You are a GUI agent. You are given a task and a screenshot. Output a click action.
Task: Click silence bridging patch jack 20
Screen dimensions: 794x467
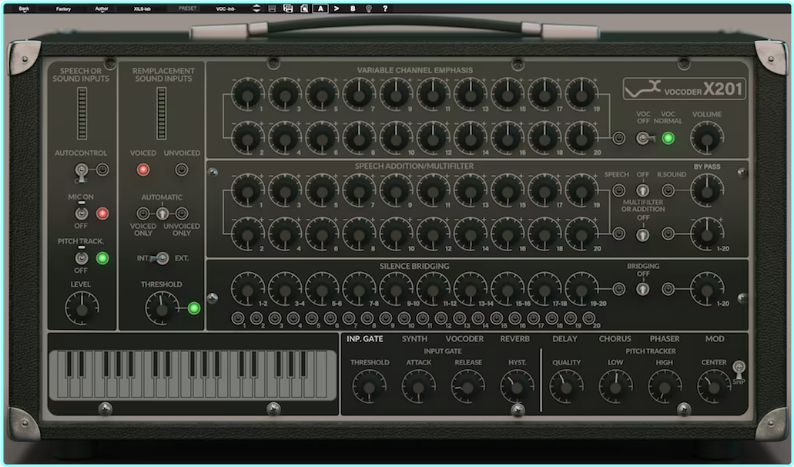[x=588, y=318]
